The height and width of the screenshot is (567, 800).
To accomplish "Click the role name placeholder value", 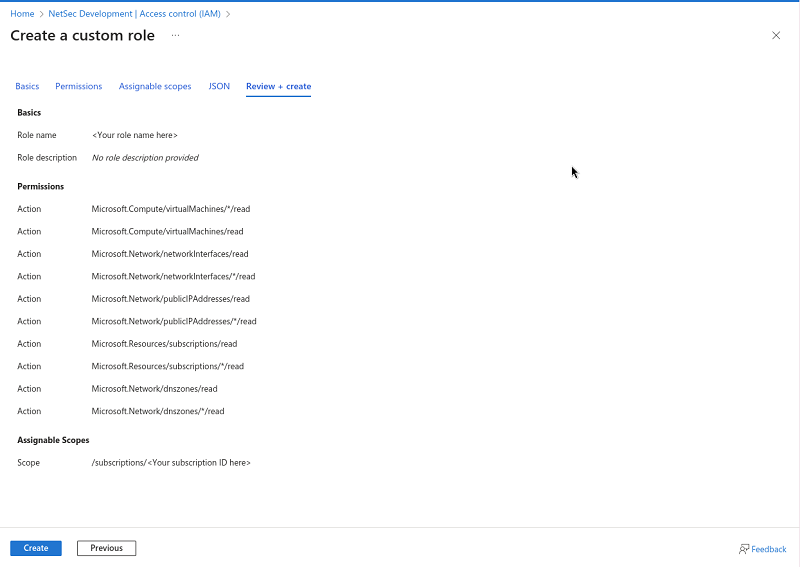I will click(x=135, y=135).
